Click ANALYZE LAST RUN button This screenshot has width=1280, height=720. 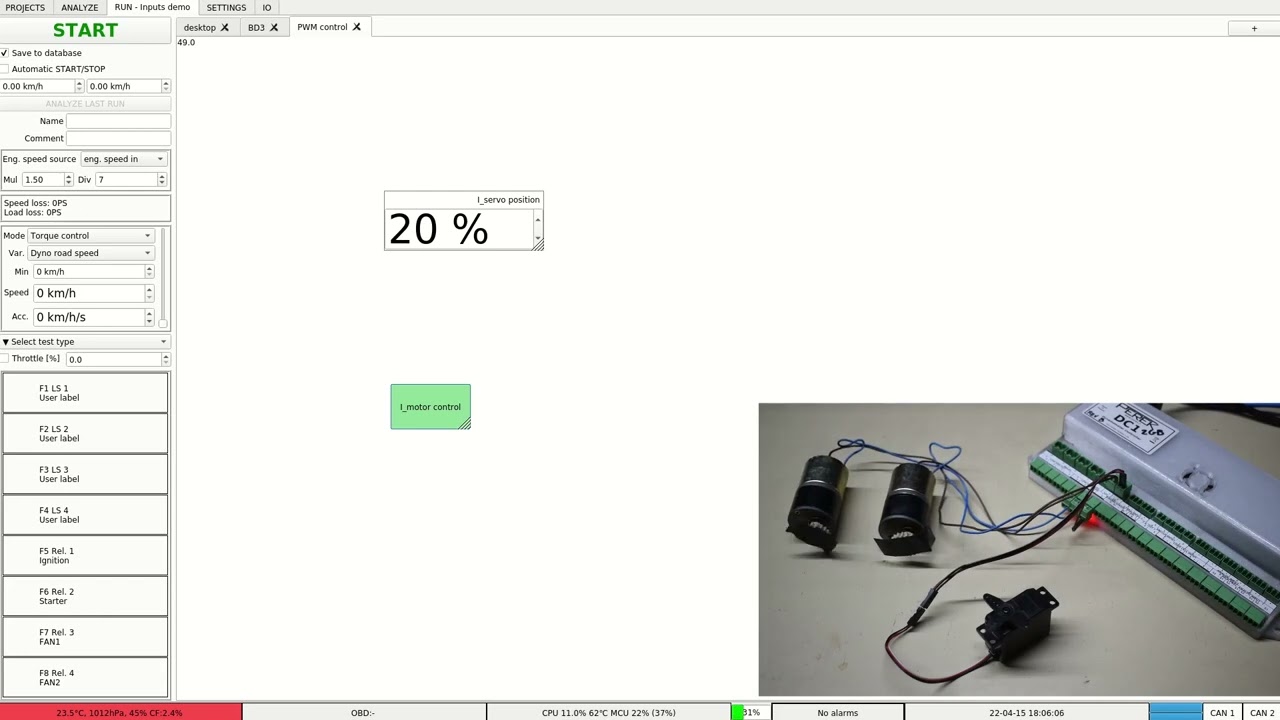coord(85,104)
